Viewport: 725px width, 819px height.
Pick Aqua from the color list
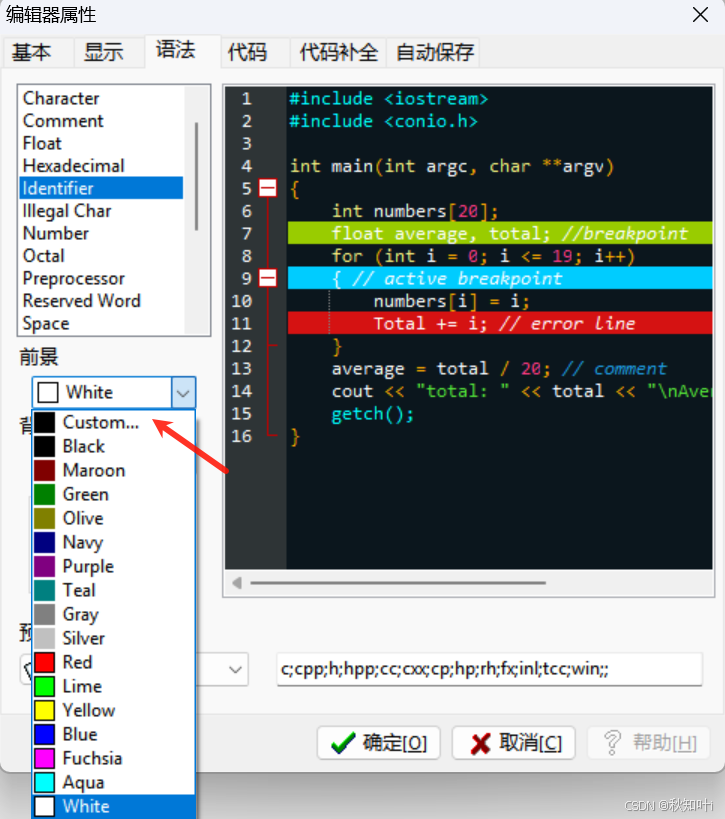(114, 782)
